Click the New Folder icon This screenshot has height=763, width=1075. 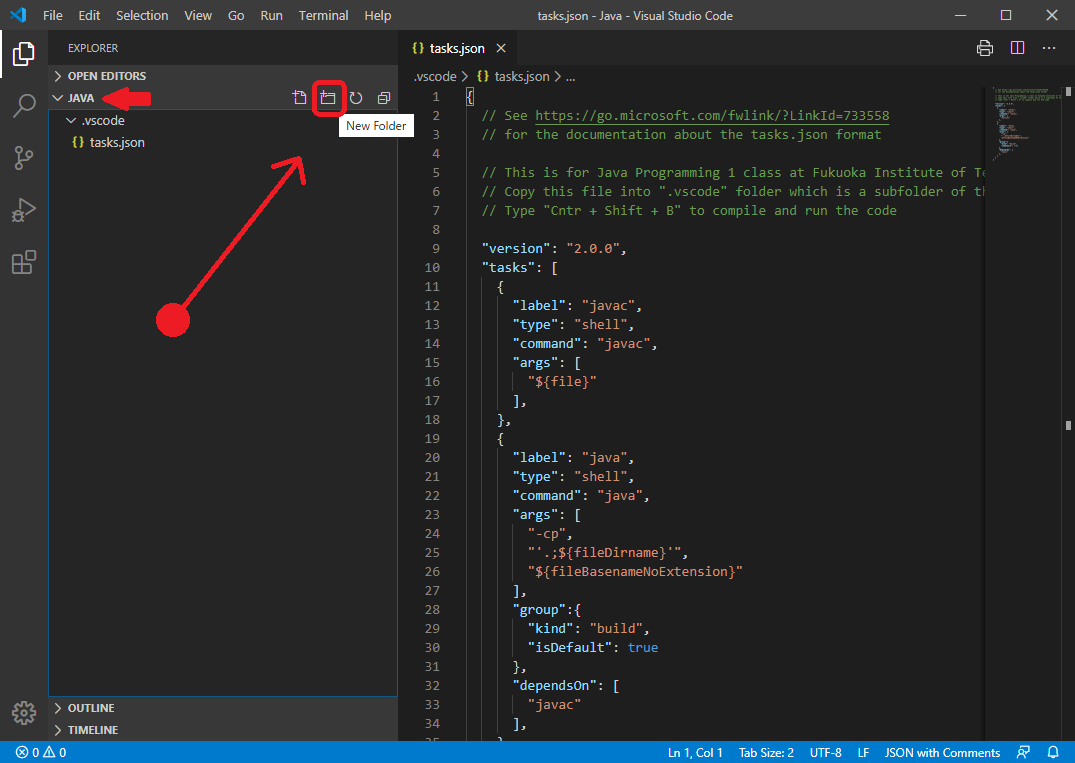coord(328,98)
